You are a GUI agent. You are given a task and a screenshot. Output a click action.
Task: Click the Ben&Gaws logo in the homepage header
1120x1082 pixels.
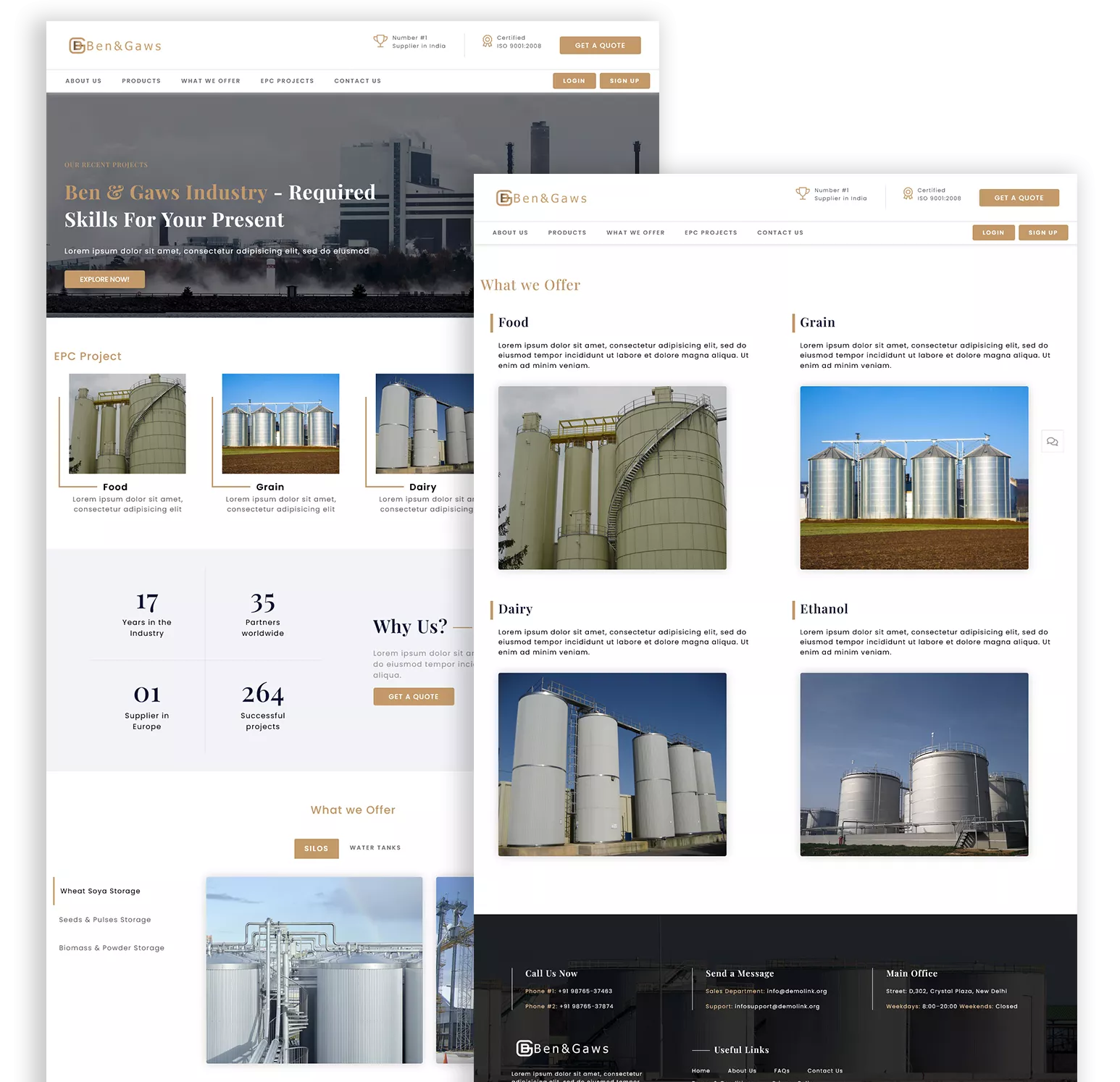[x=115, y=46]
